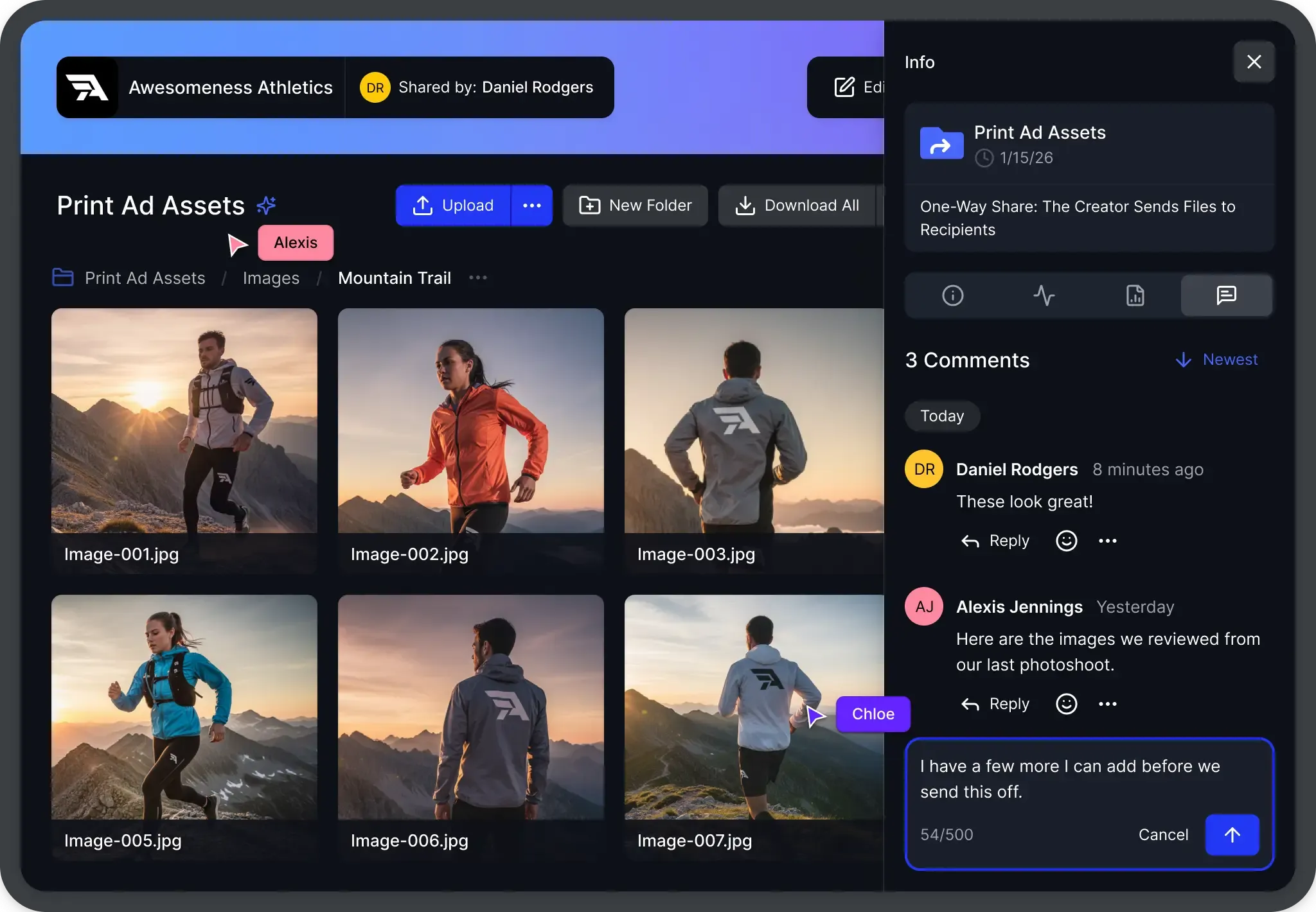This screenshot has height=912, width=1316.
Task: Open the emoji picker on Daniel's comment
Action: pyautogui.click(x=1065, y=540)
